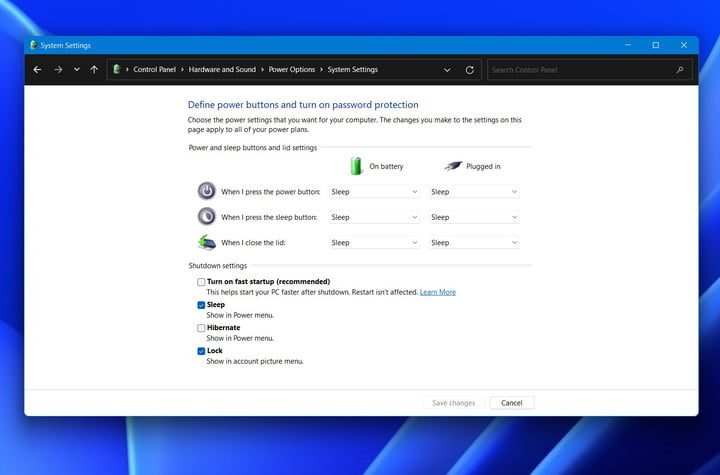Open close lid Plugged in dropdown
Screen dimensions: 720x475
point(474,243)
